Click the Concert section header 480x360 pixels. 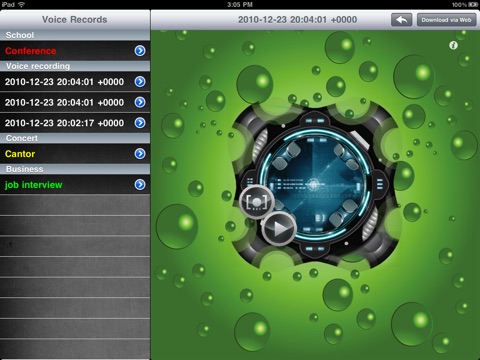tap(75, 138)
